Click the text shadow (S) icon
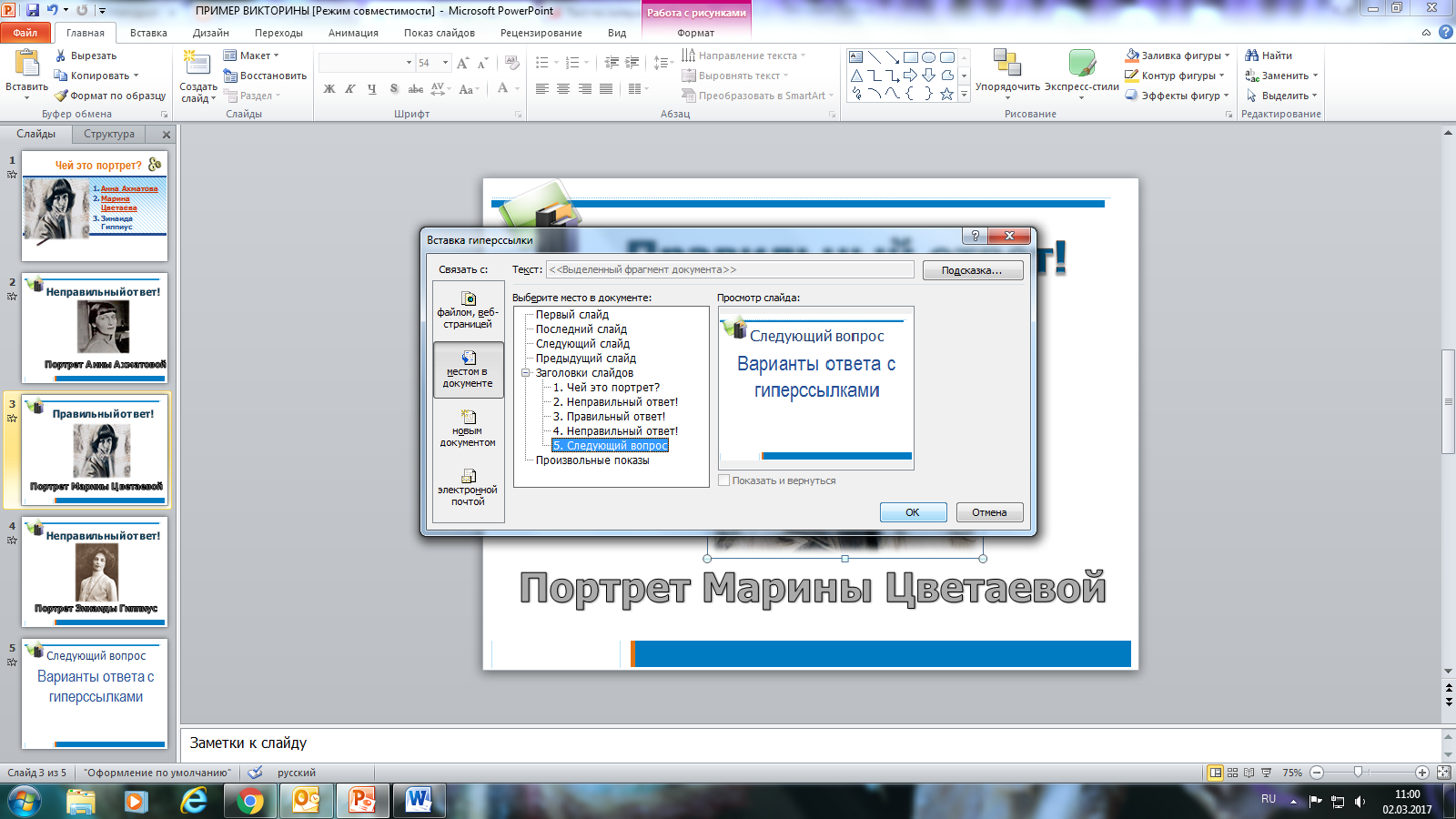1456x819 pixels. [394, 88]
